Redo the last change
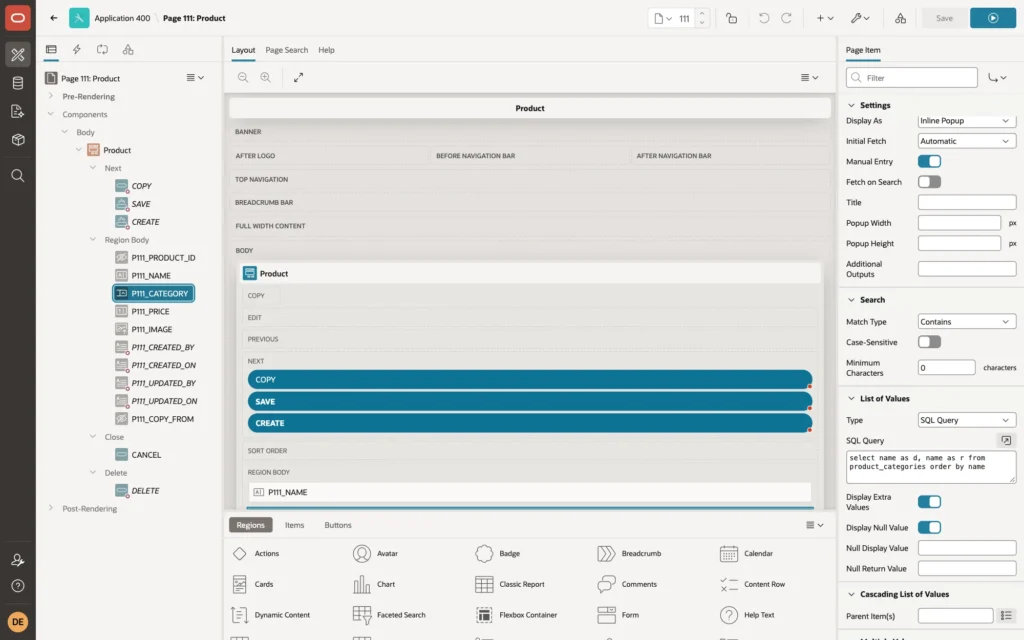This screenshot has width=1024, height=640. coord(786,18)
